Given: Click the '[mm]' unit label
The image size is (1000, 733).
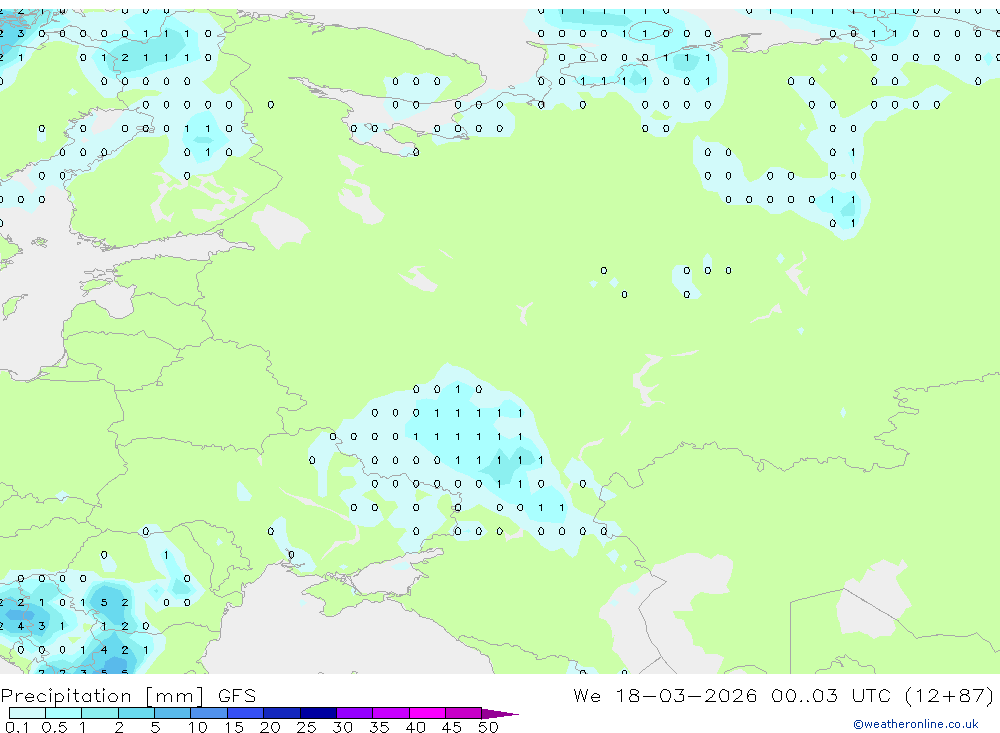Looking at the screenshot, I should (x=175, y=696).
